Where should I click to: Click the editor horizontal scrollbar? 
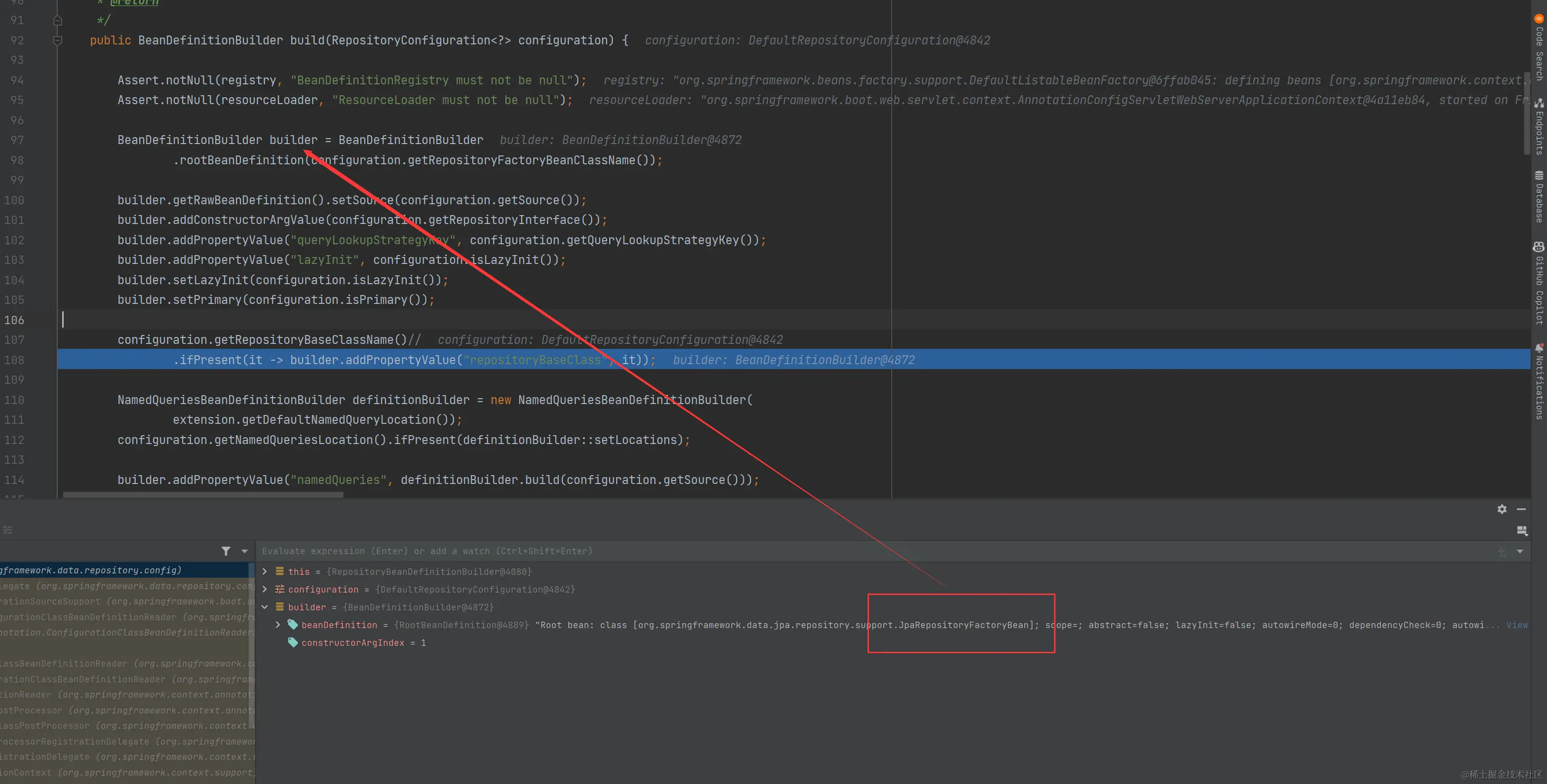click(203, 495)
